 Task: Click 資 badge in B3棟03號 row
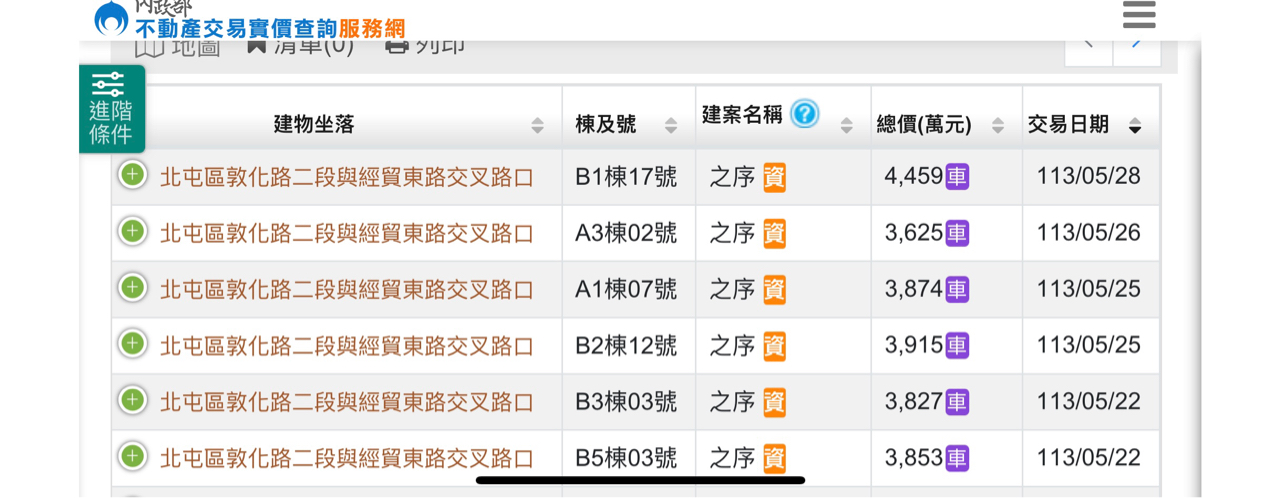(774, 402)
